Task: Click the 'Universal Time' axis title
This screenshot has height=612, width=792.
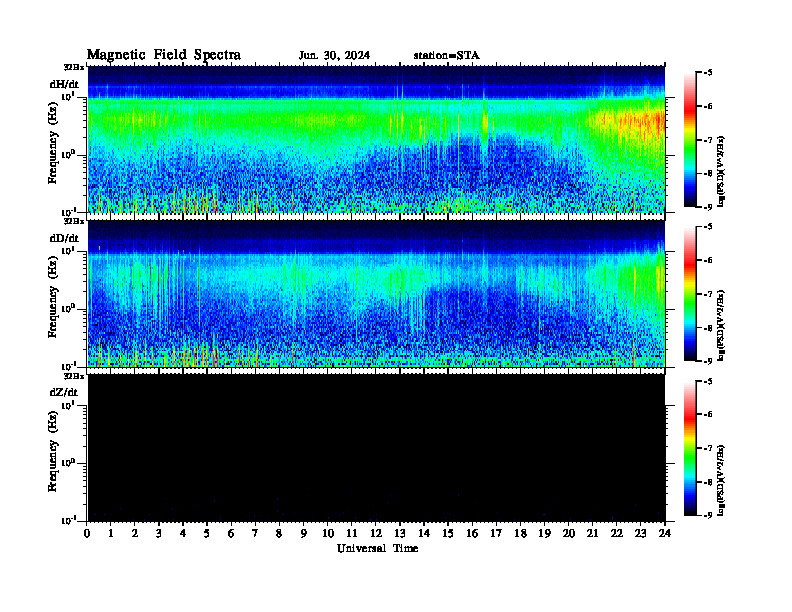Action: pos(377,548)
